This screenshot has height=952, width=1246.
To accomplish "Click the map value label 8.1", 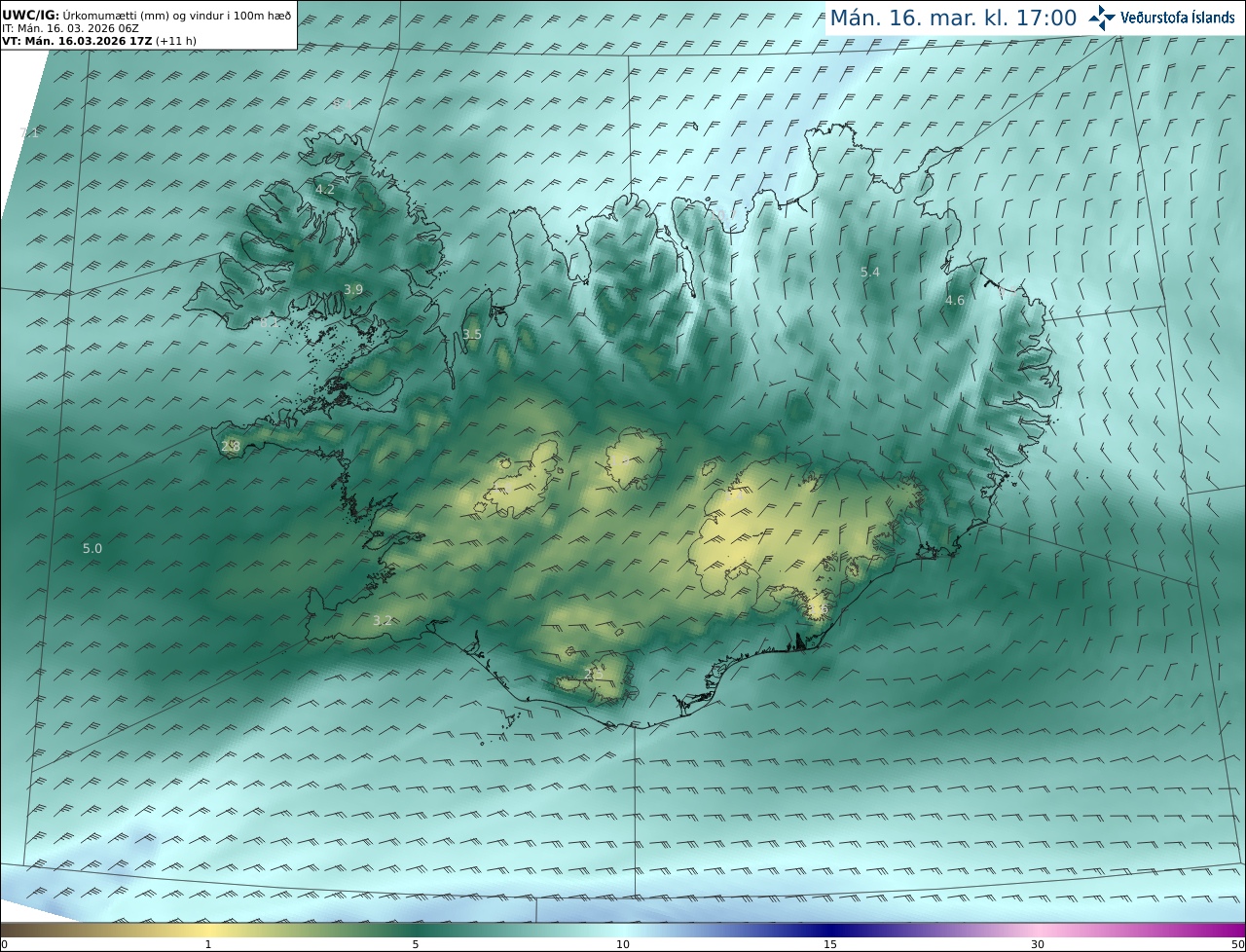I will (269, 322).
